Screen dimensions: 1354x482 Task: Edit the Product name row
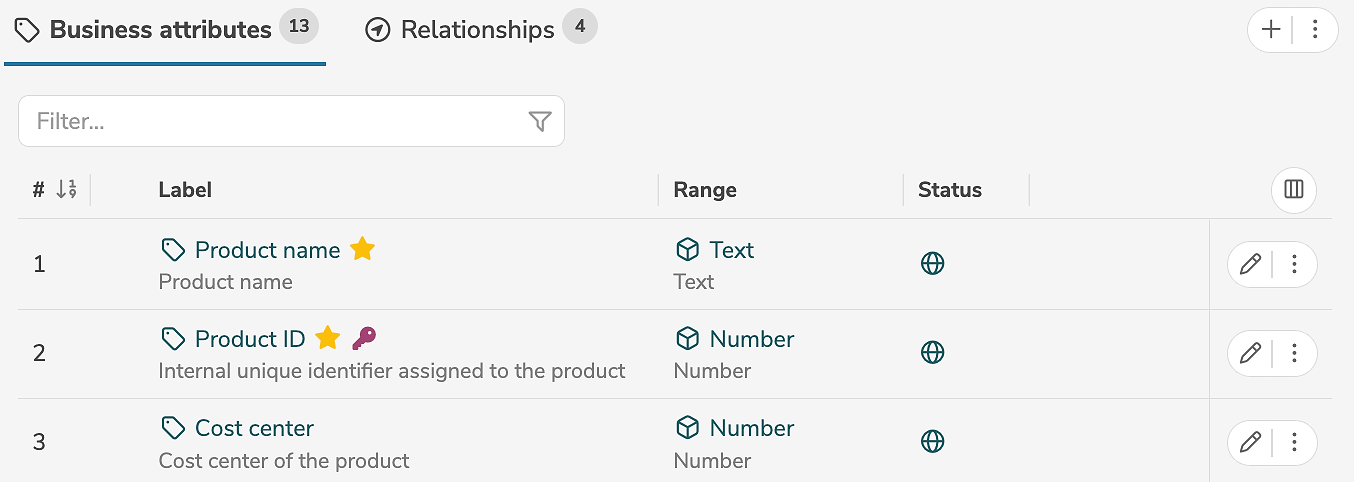(x=1250, y=264)
